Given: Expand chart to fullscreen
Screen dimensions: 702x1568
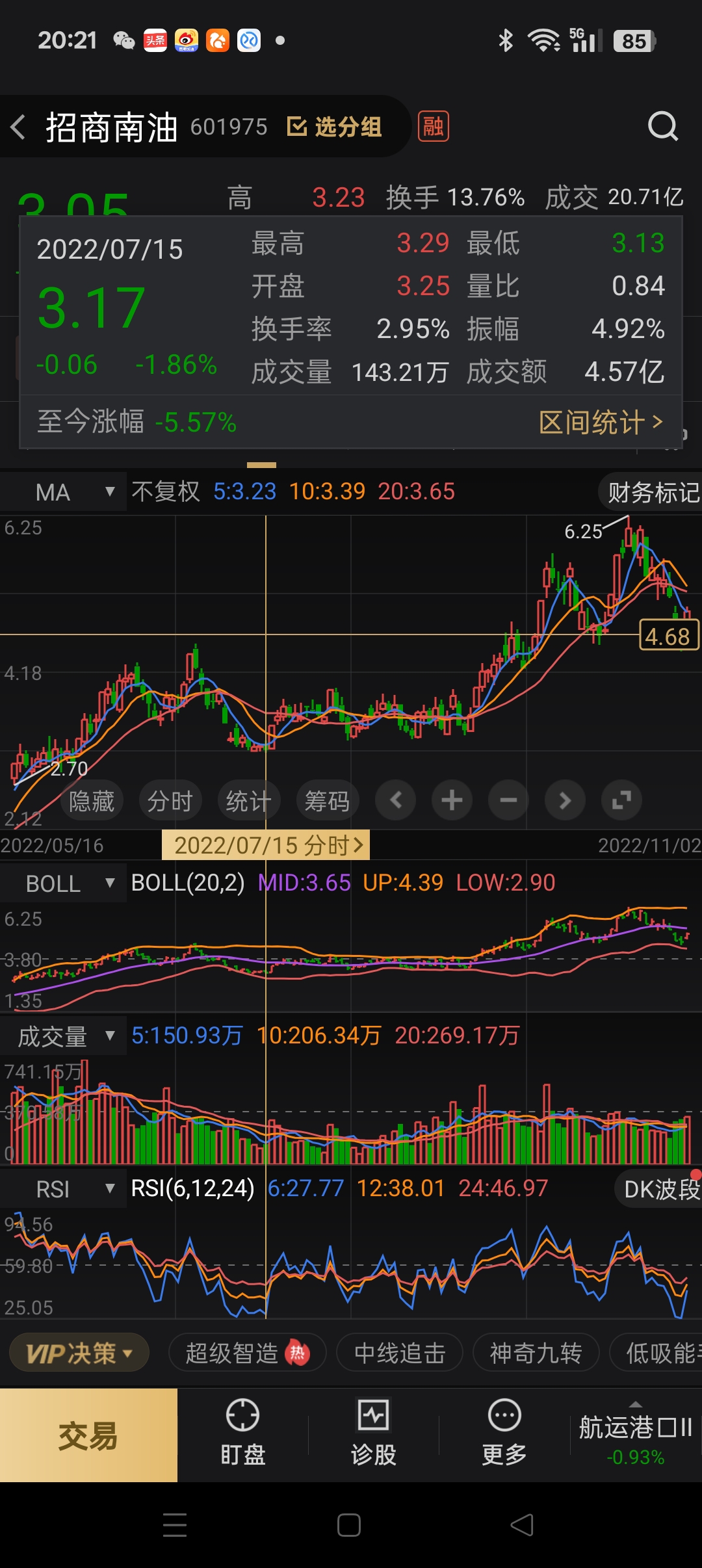Looking at the screenshot, I should (621, 800).
